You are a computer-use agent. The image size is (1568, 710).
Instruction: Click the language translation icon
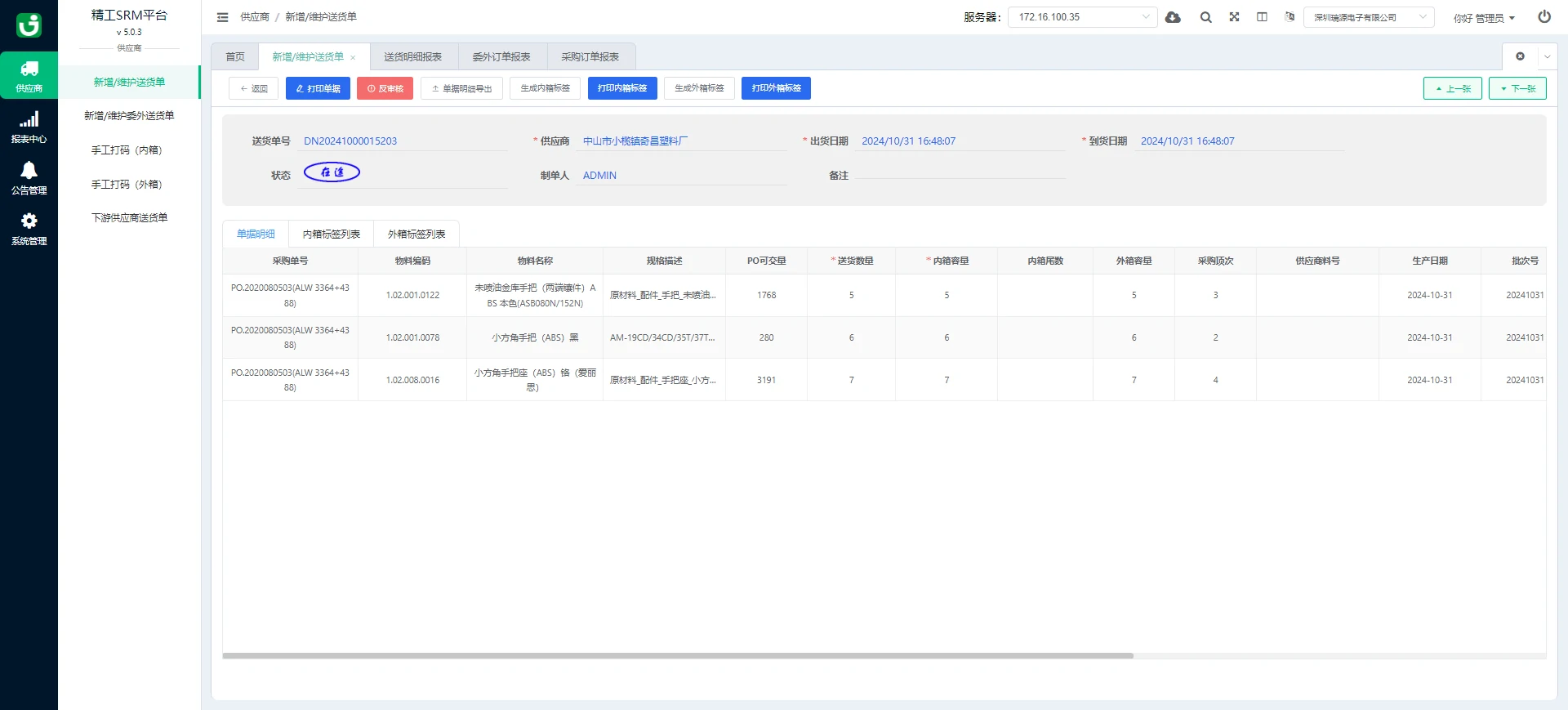[x=1290, y=17]
